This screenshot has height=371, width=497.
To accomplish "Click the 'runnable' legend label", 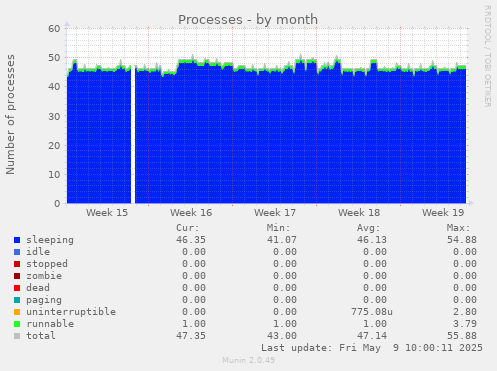I will [50, 324].
